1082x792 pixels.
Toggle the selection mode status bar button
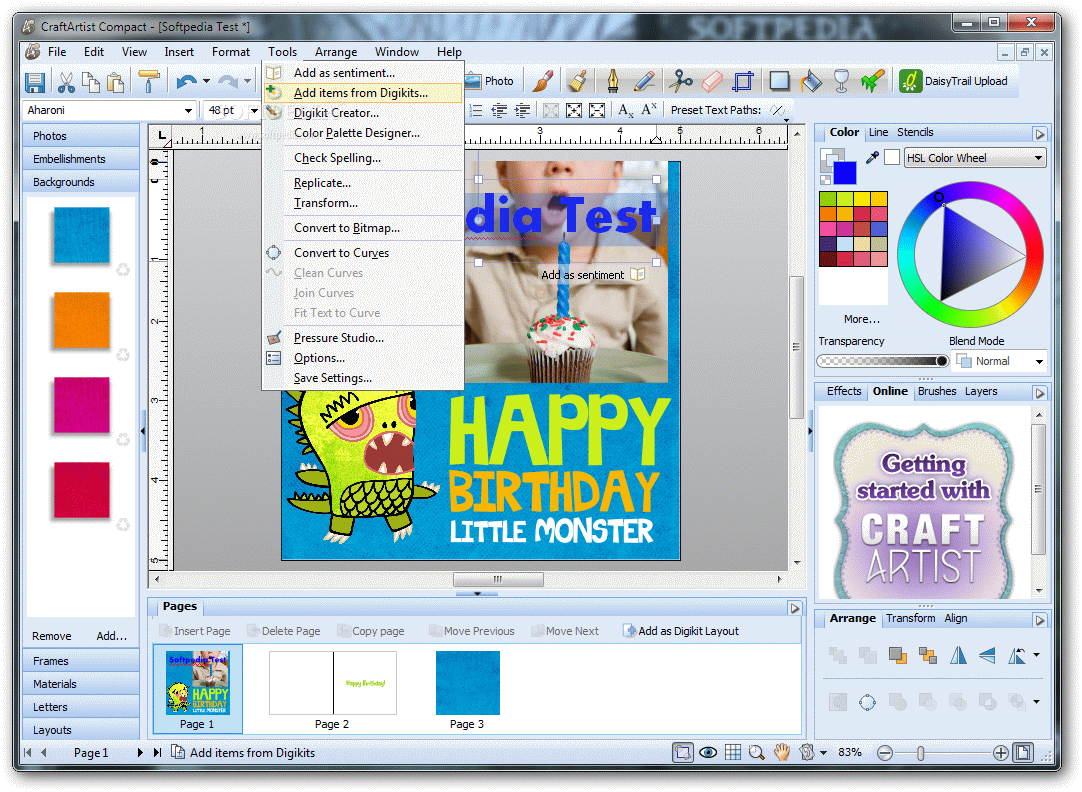coord(682,752)
